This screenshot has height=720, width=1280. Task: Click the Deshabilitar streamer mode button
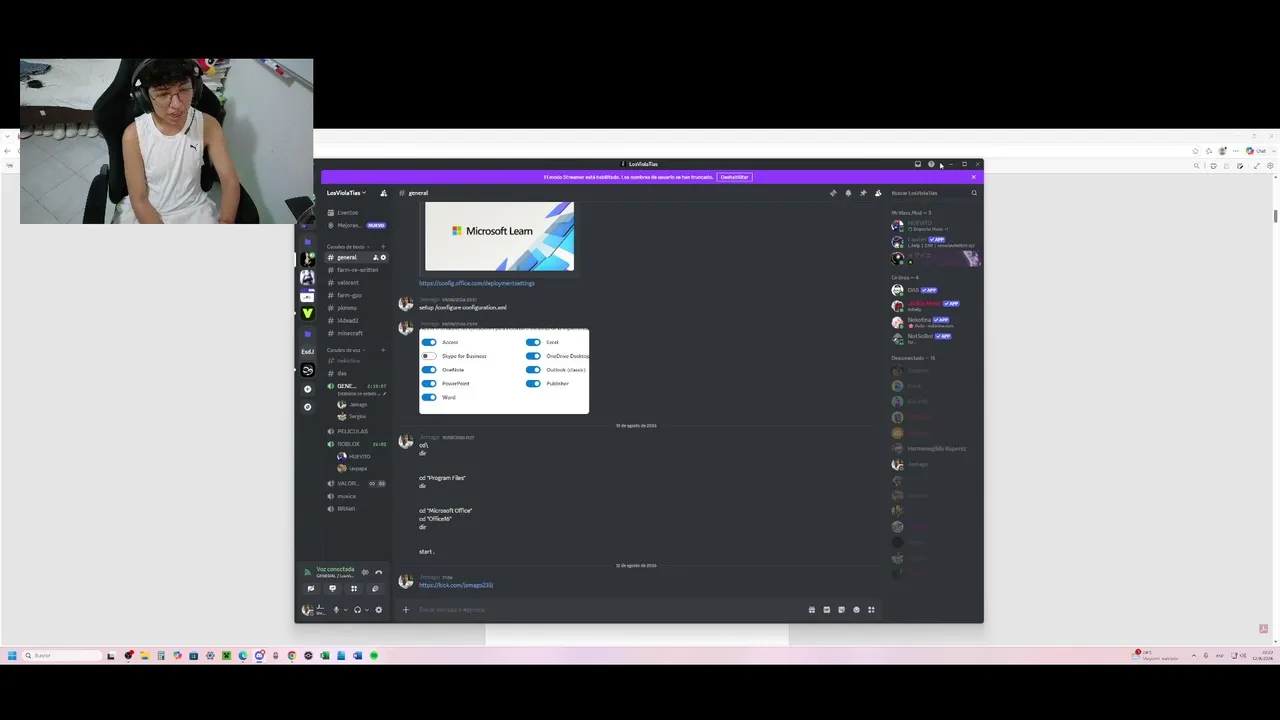coord(734,177)
